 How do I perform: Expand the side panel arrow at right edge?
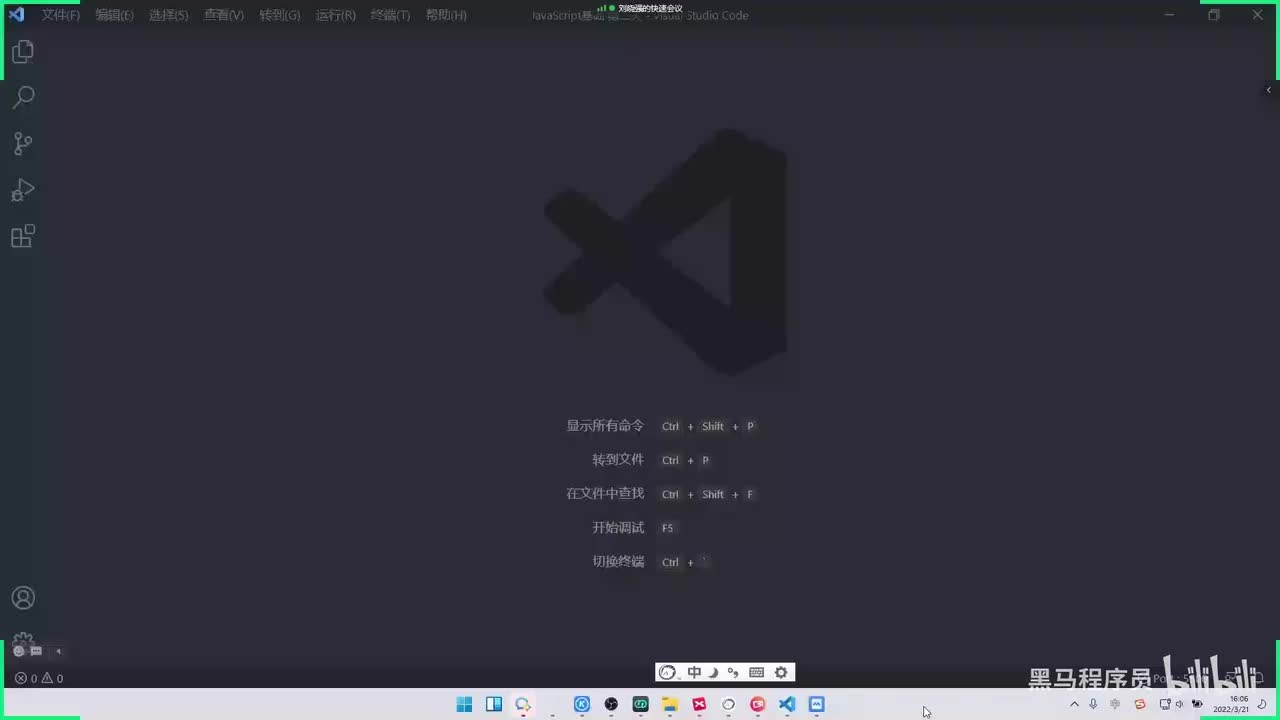coord(1269,90)
